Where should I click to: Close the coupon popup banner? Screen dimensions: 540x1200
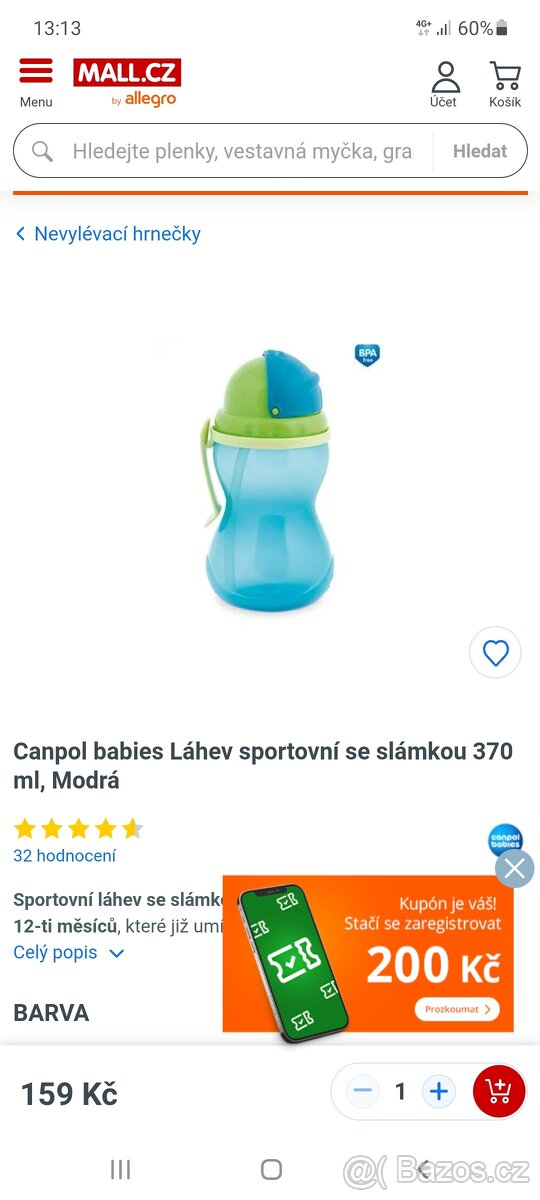coord(515,869)
